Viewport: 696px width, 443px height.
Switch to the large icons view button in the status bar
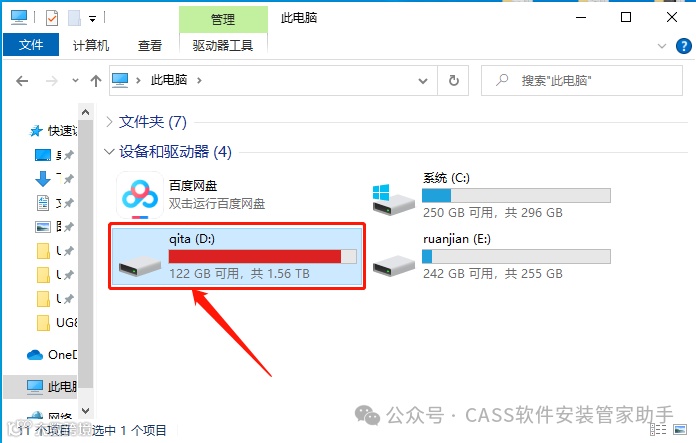[x=680, y=429]
